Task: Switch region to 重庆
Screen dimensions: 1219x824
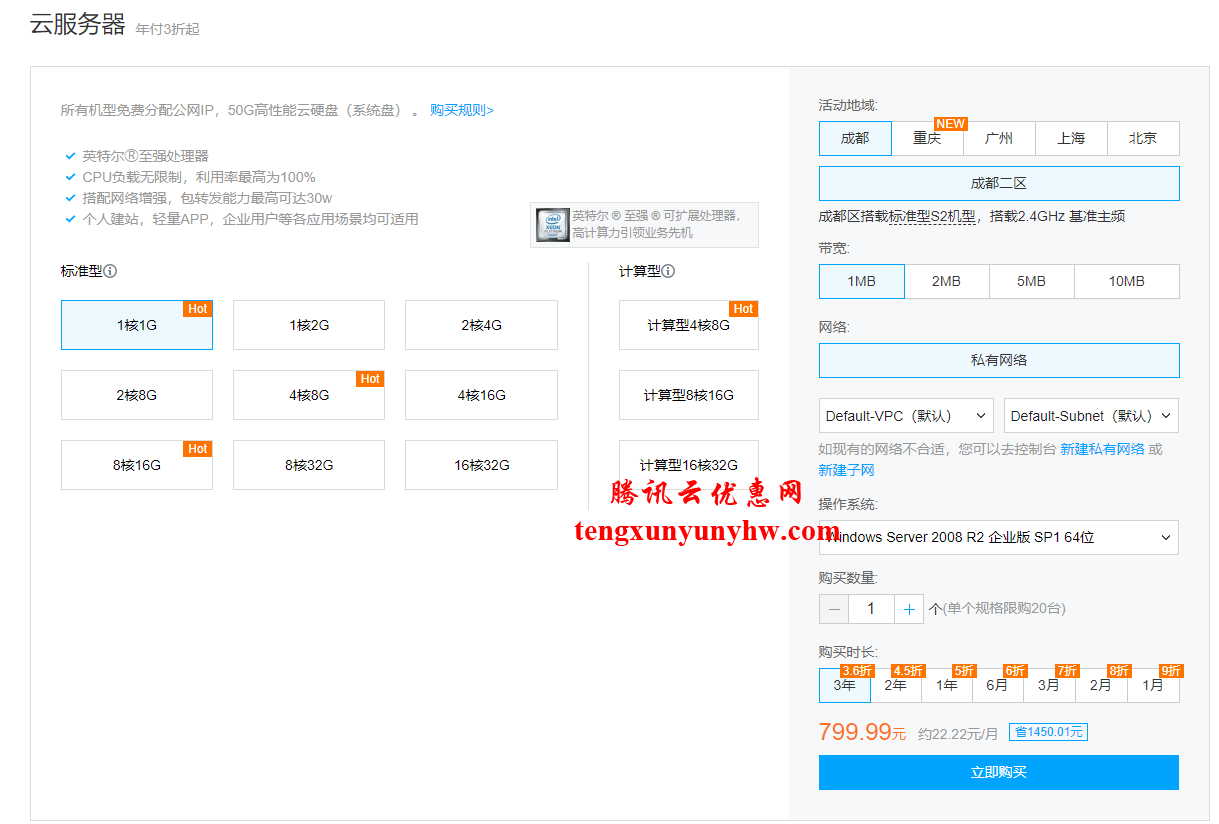Action: (927, 138)
